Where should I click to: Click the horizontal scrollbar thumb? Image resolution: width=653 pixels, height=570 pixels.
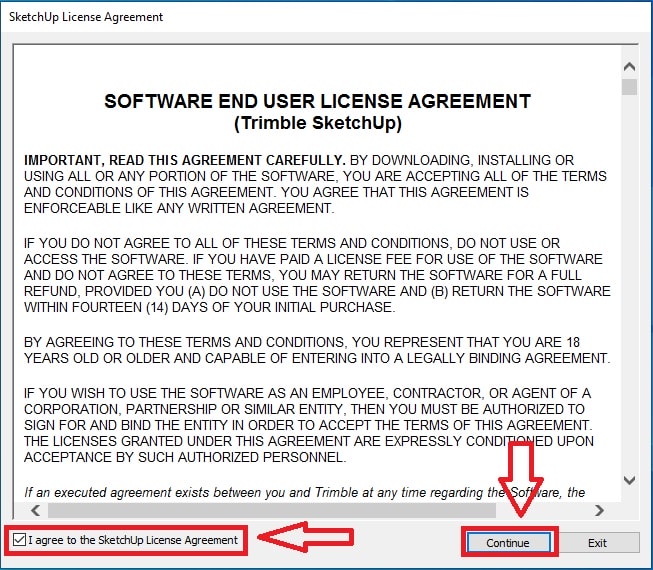[x=272, y=510]
